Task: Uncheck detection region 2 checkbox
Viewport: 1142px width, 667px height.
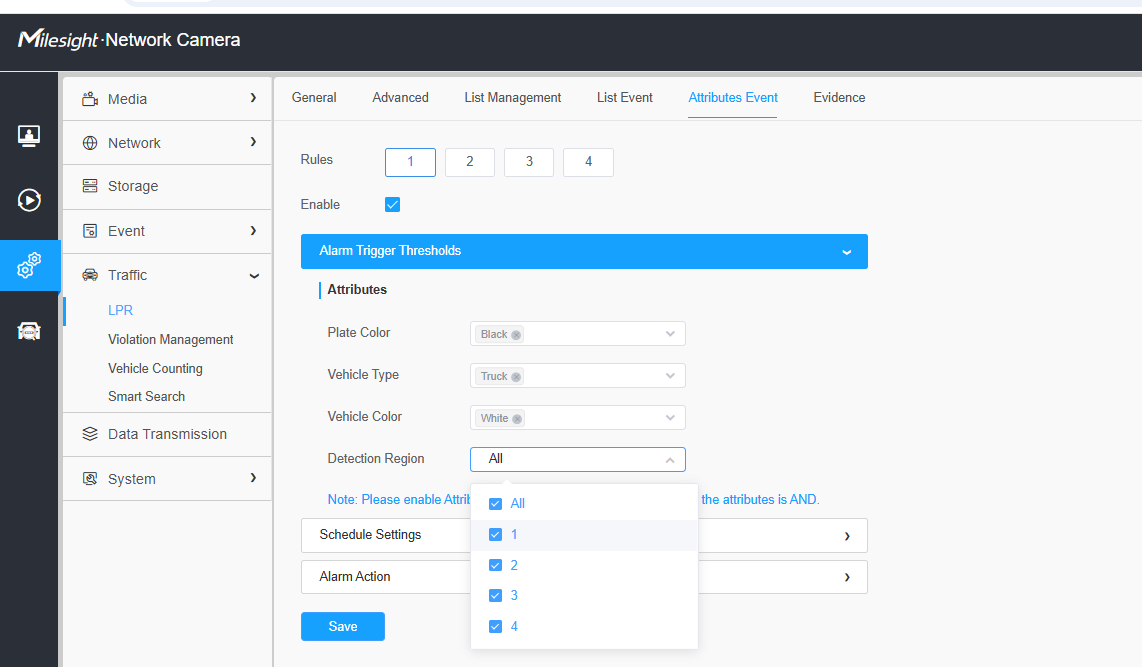Action: point(495,565)
